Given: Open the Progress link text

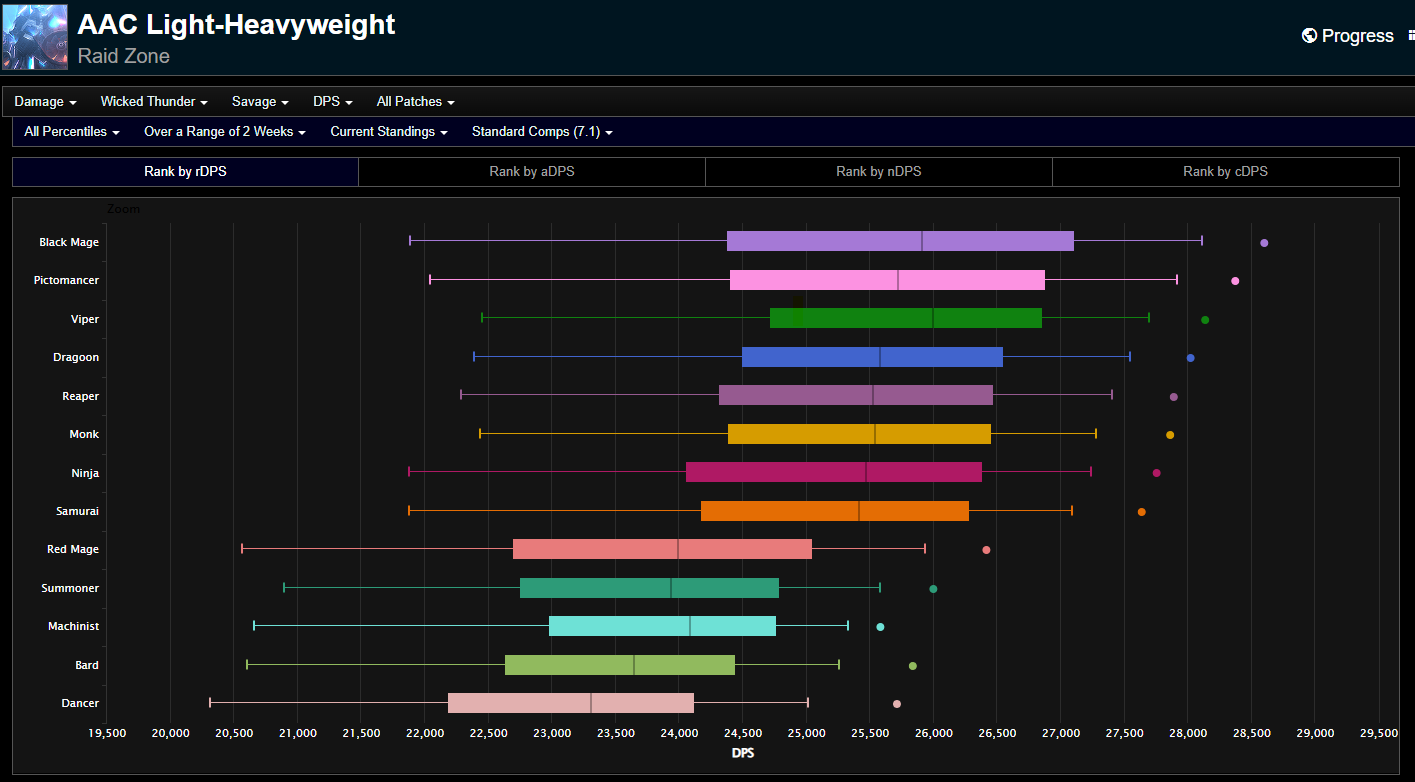Looking at the screenshot, I should pyautogui.click(x=1357, y=36).
